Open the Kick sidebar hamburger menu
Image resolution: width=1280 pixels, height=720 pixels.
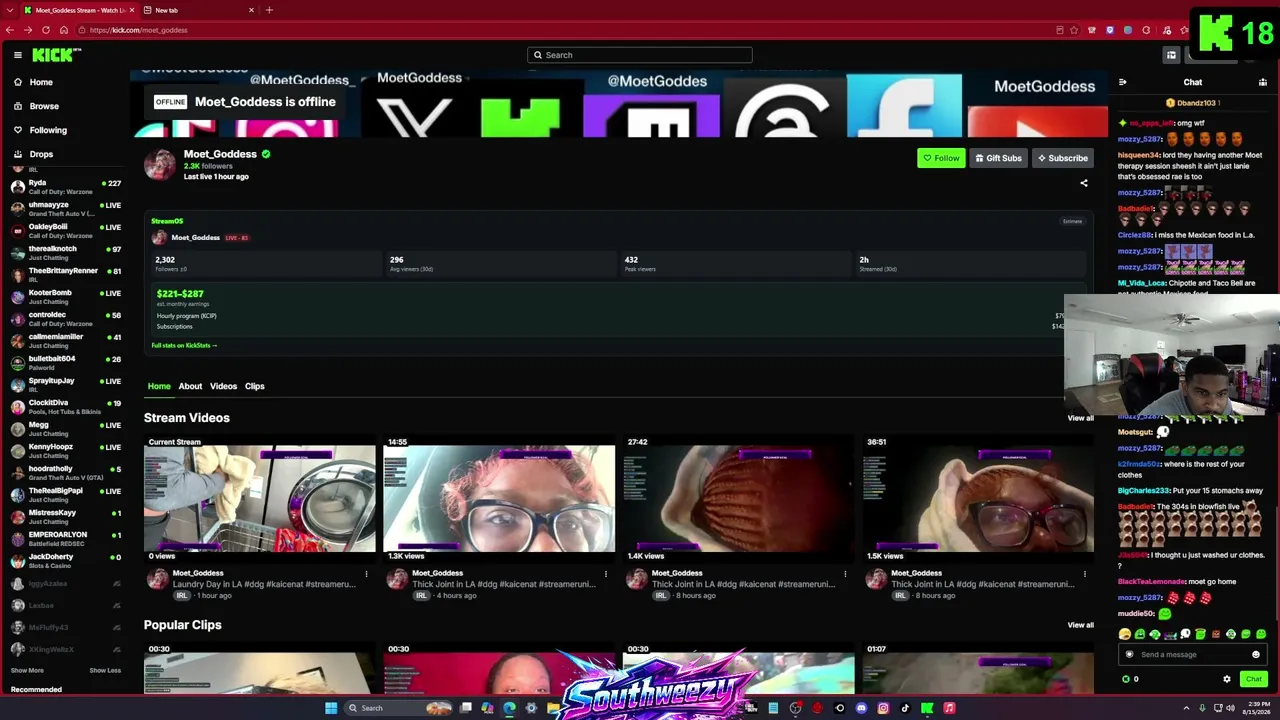point(17,55)
